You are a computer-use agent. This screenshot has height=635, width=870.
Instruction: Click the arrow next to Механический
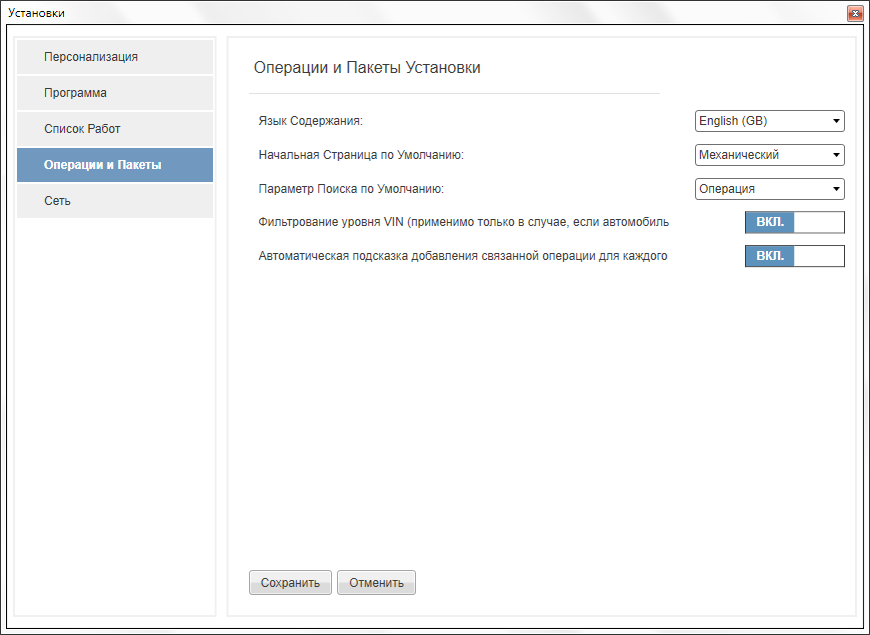836,155
